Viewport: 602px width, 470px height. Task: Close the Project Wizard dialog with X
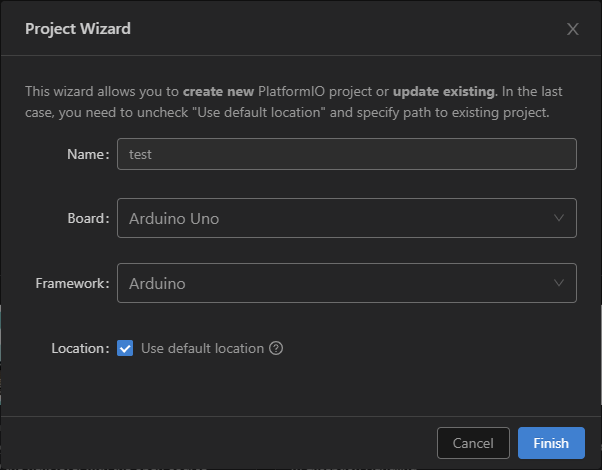pos(572,29)
